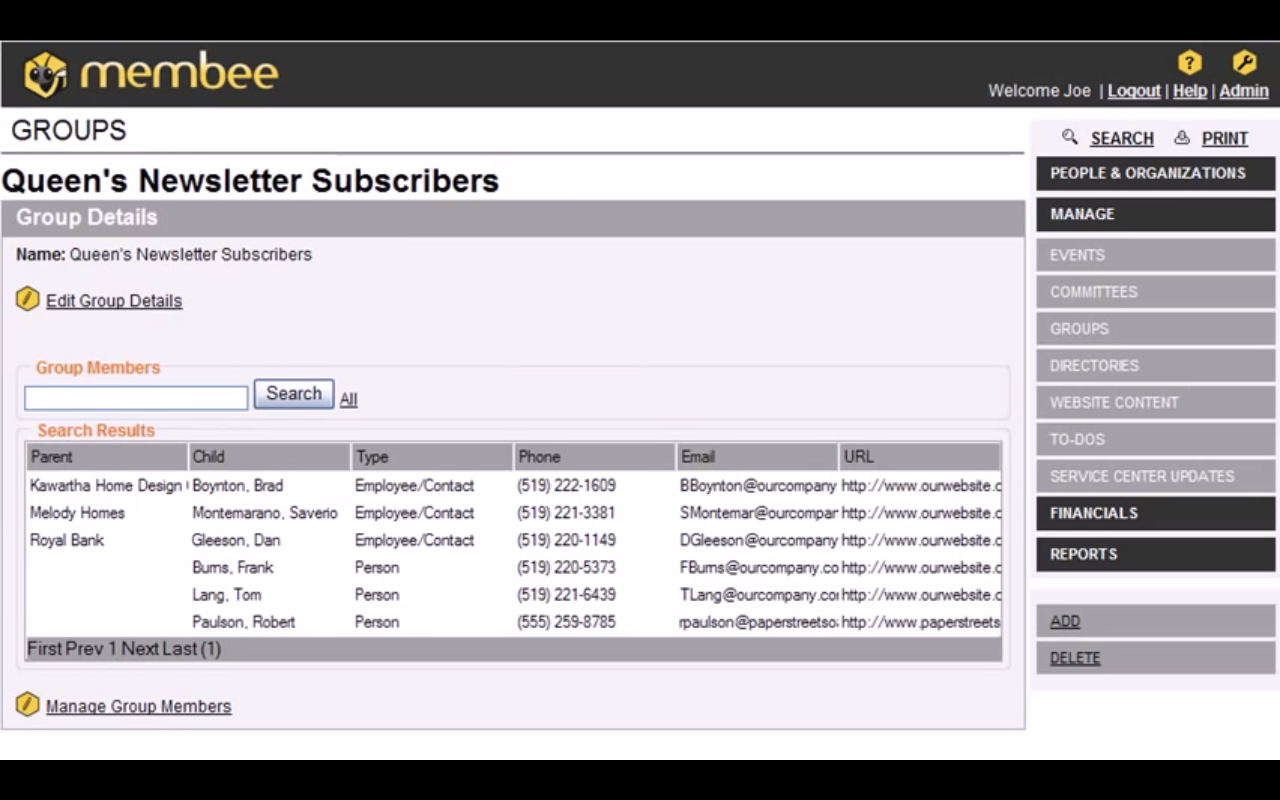Click the pencil icon beside Edit Group Details
The height and width of the screenshot is (800, 1280).
[x=28, y=298]
